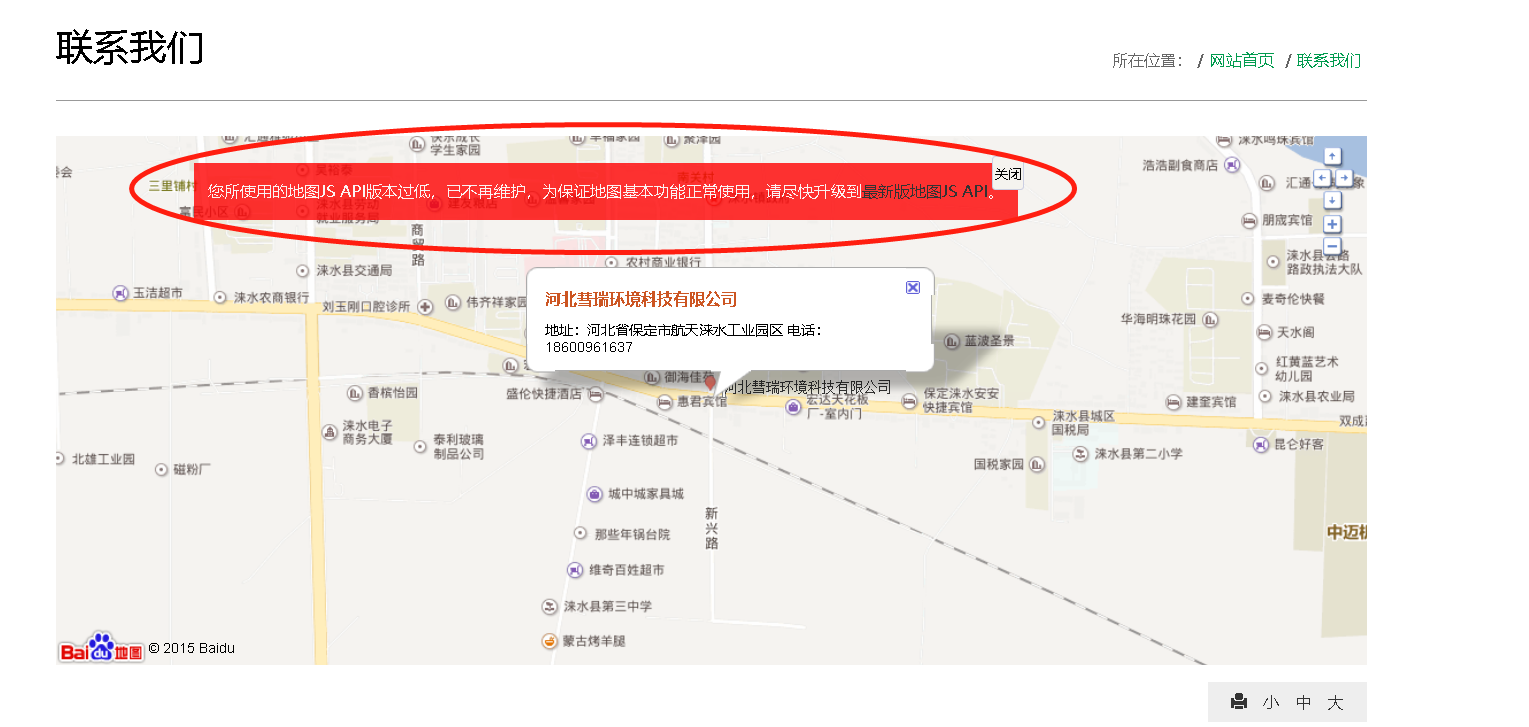
Task: Zoom out of the map with the minus button
Action: (1332, 245)
